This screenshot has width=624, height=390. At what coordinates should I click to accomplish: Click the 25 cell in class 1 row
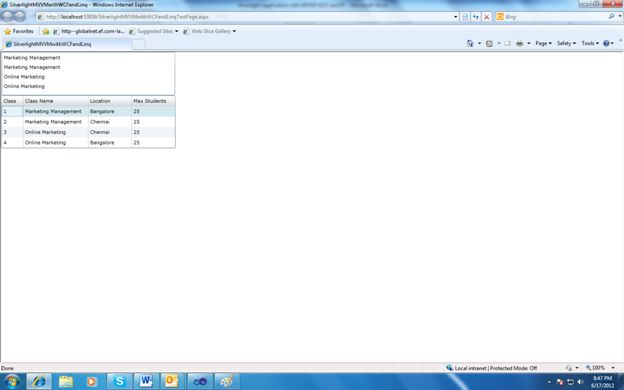[153, 111]
